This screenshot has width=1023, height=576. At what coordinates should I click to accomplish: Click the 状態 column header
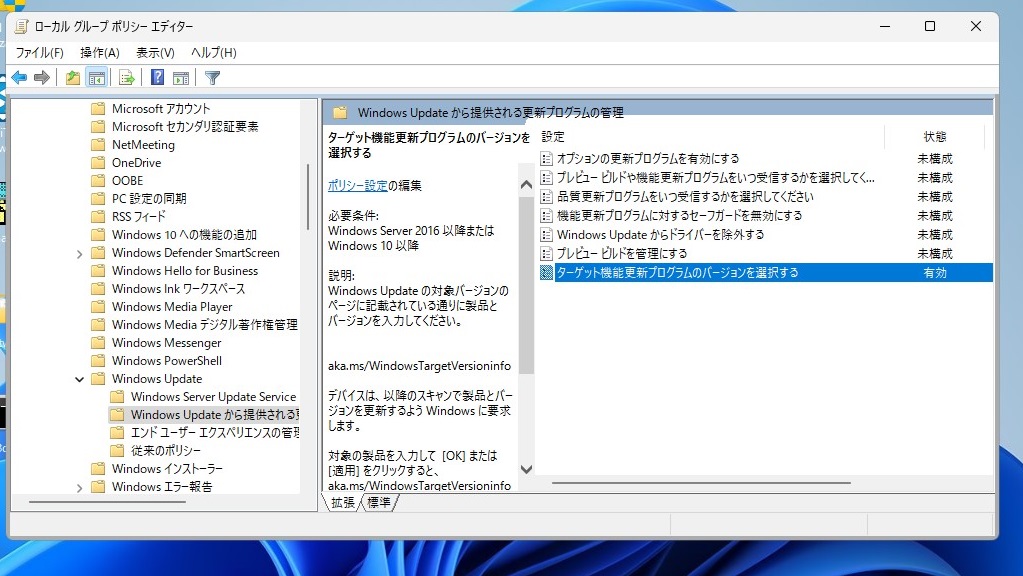point(934,136)
